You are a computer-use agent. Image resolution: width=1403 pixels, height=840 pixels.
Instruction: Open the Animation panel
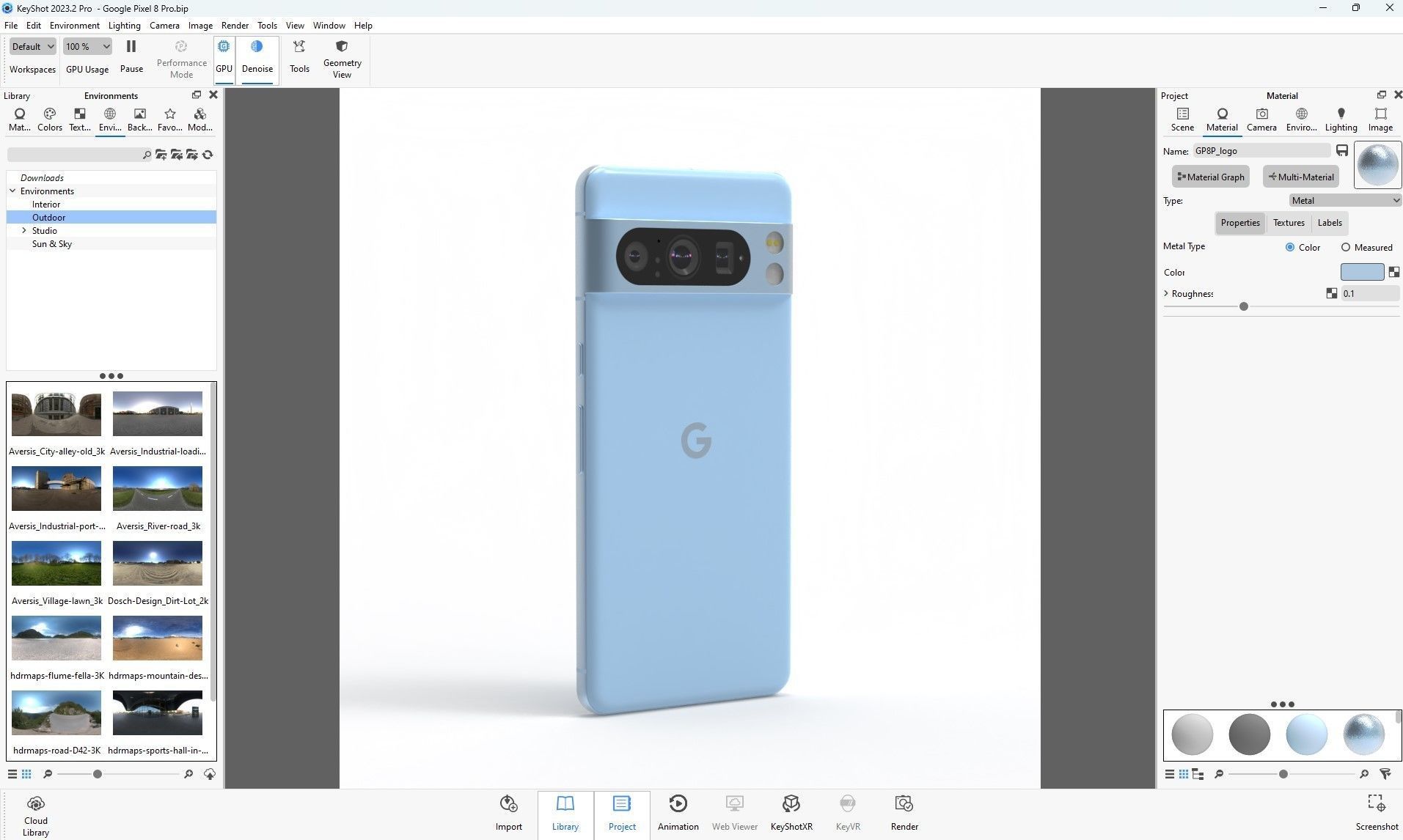point(678,813)
